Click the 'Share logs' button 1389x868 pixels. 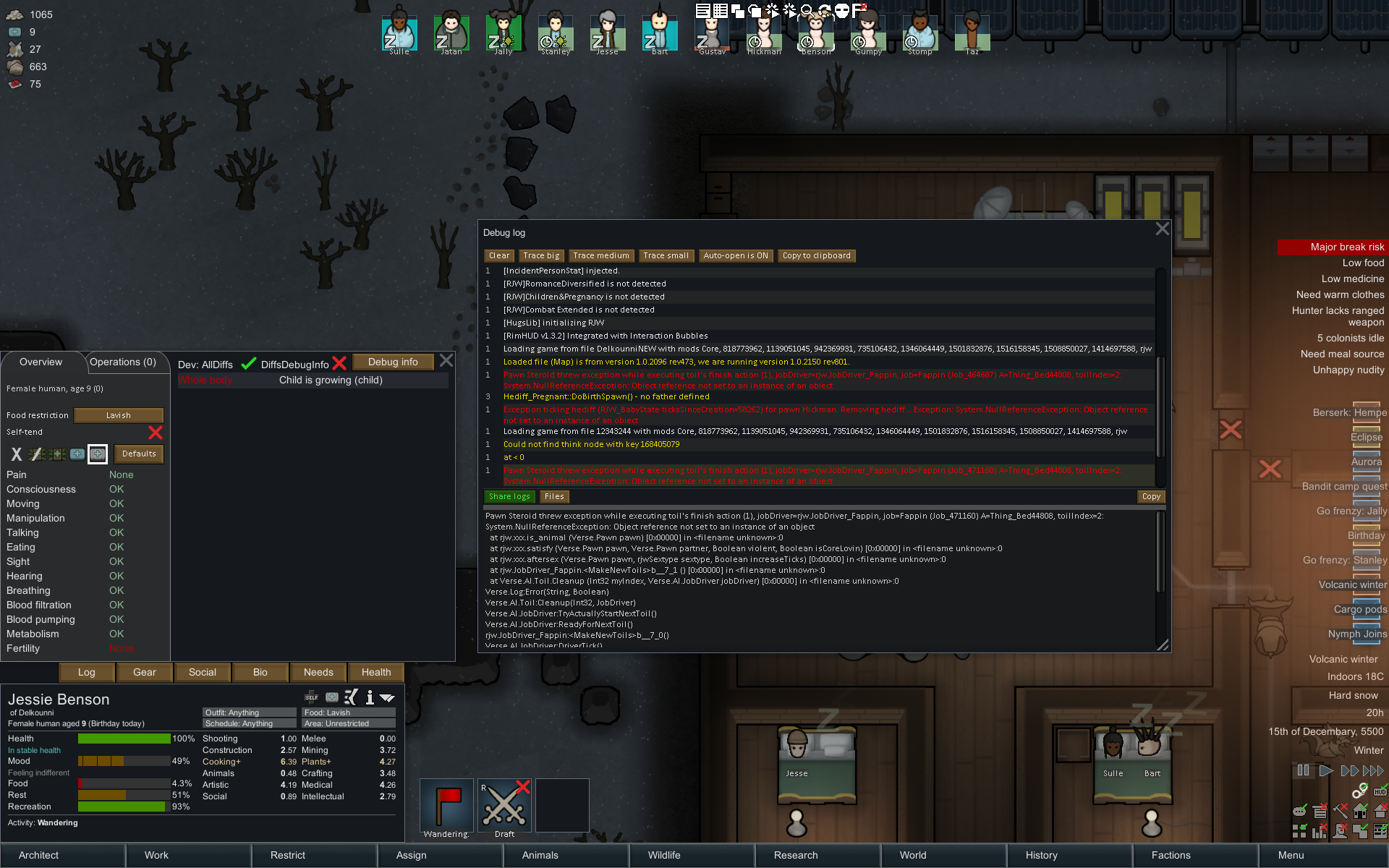[x=508, y=496]
